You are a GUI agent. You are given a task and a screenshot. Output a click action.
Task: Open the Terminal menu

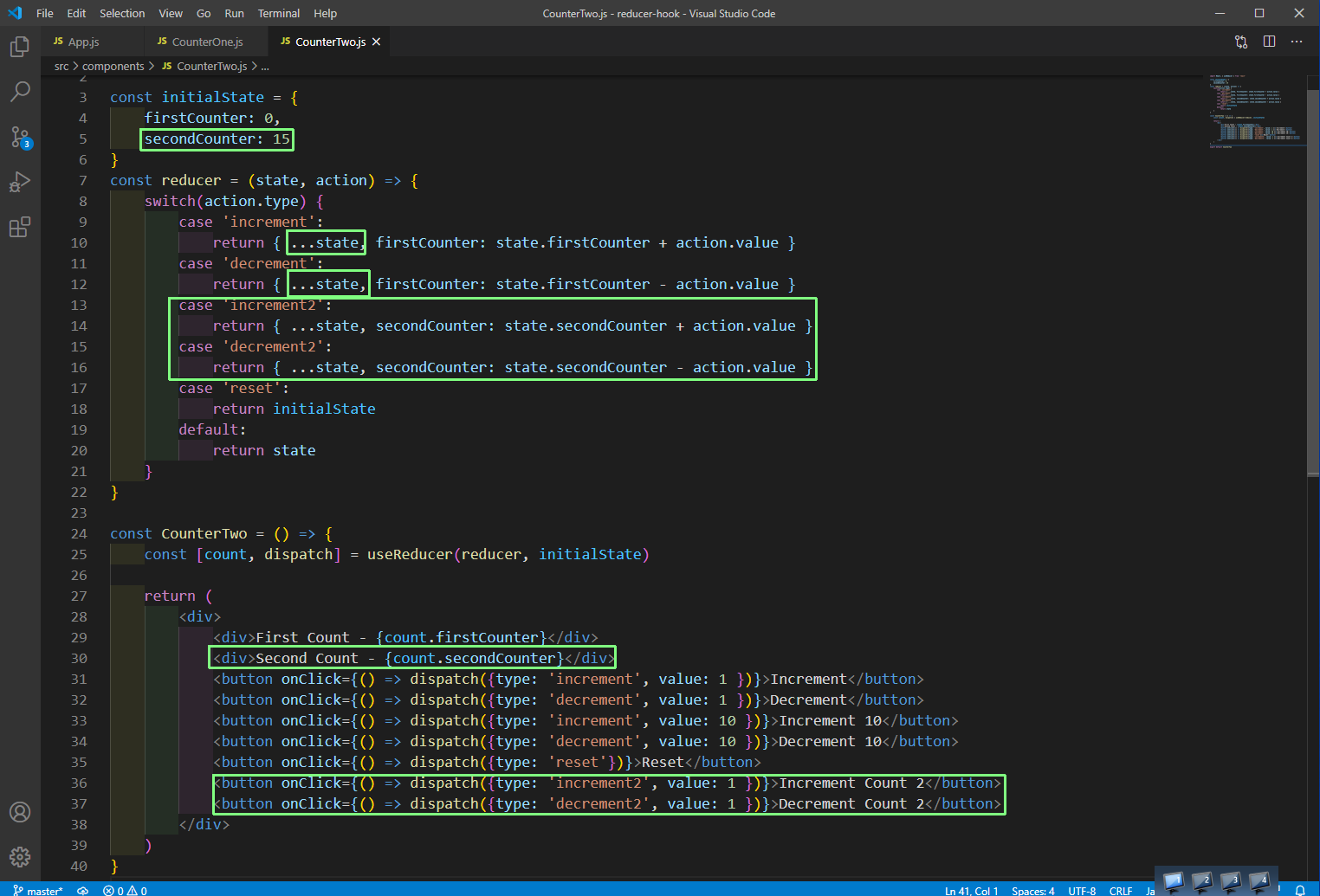[279, 13]
